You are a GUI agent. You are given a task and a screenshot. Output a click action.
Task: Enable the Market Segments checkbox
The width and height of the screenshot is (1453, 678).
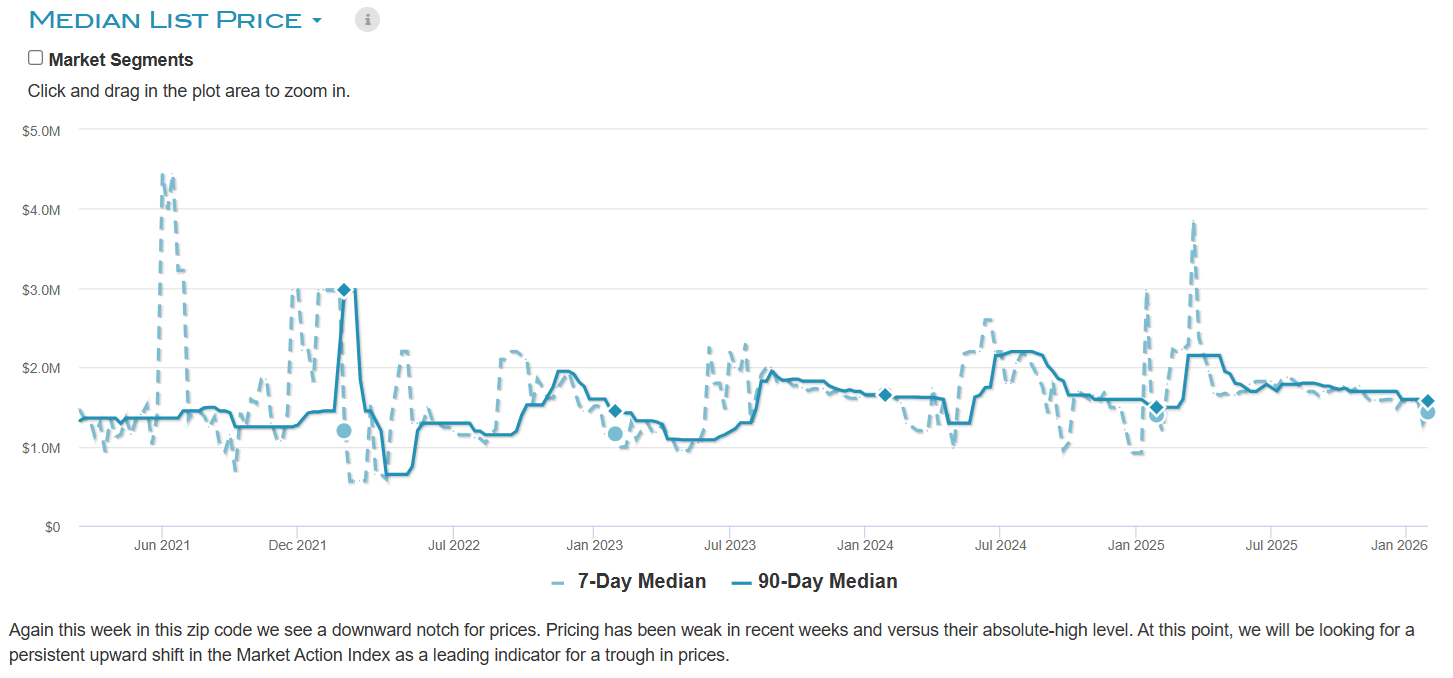tap(36, 58)
